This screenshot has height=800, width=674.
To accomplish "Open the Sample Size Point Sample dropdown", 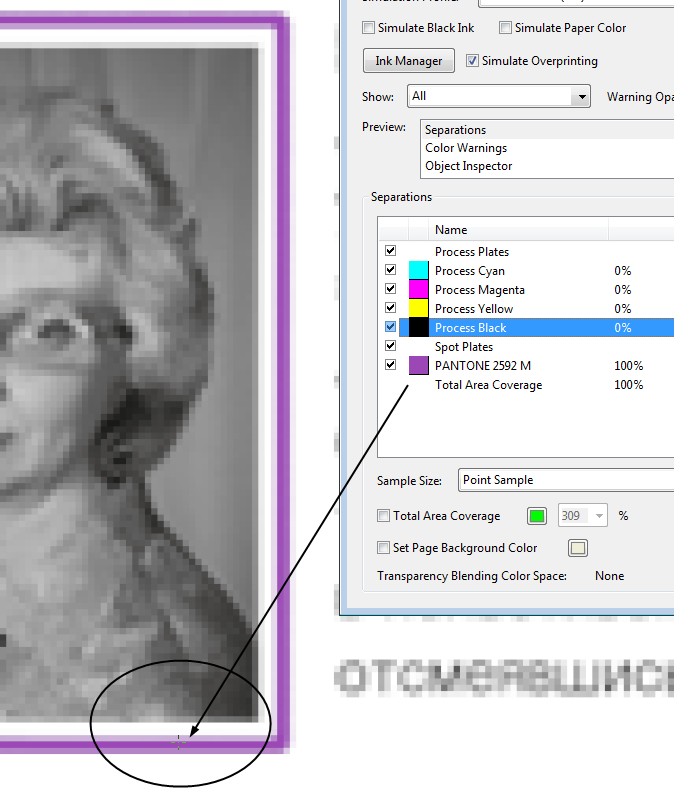I will coord(566,480).
